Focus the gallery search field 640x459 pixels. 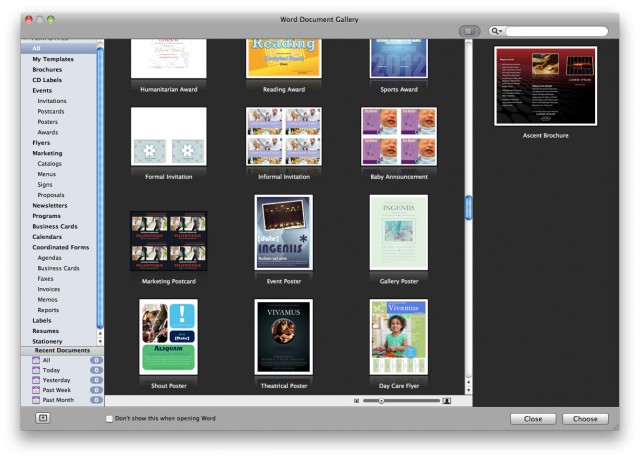click(556, 31)
